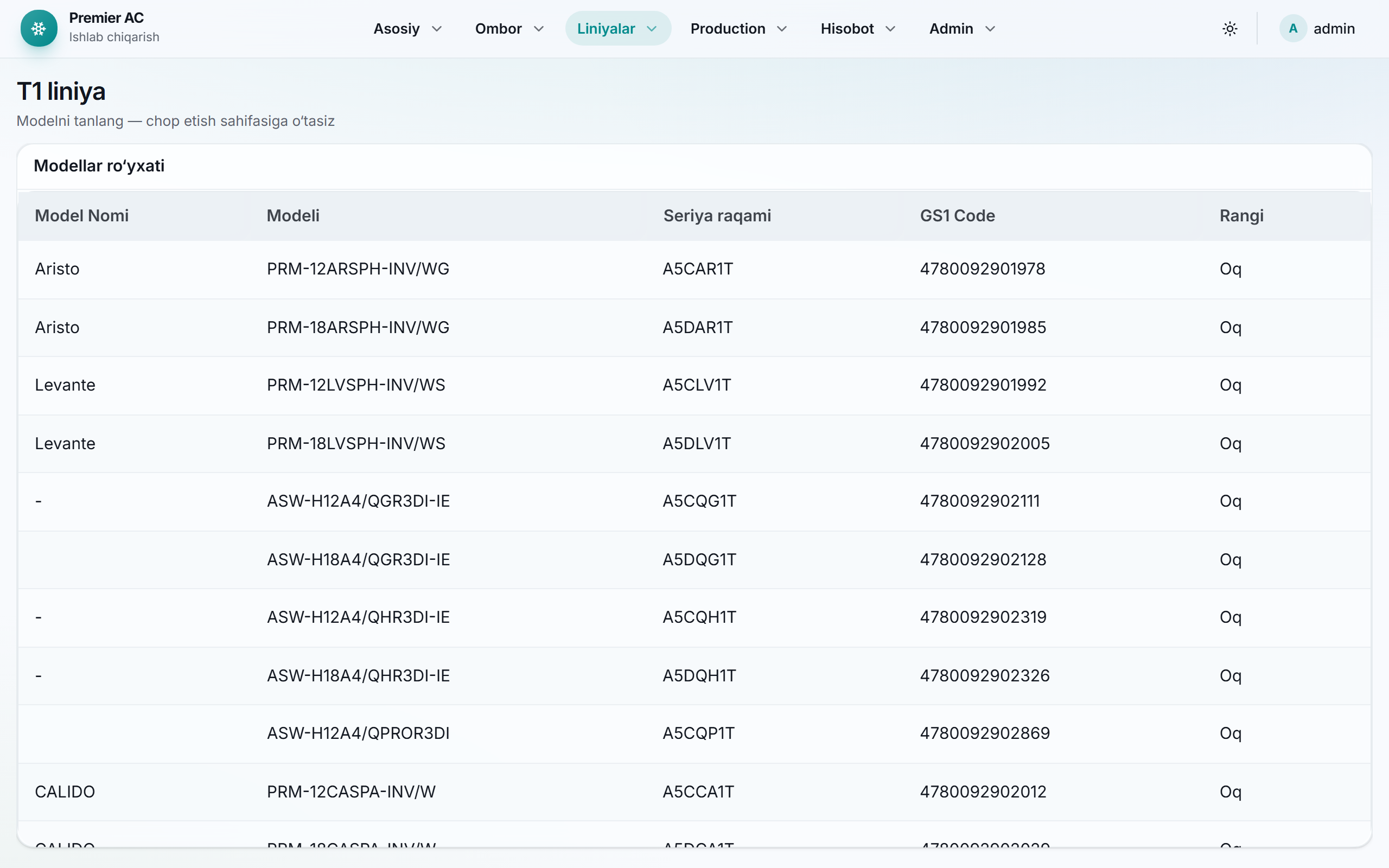1389x868 pixels.
Task: Open the Hisobot menu
Action: pyautogui.click(x=857, y=28)
